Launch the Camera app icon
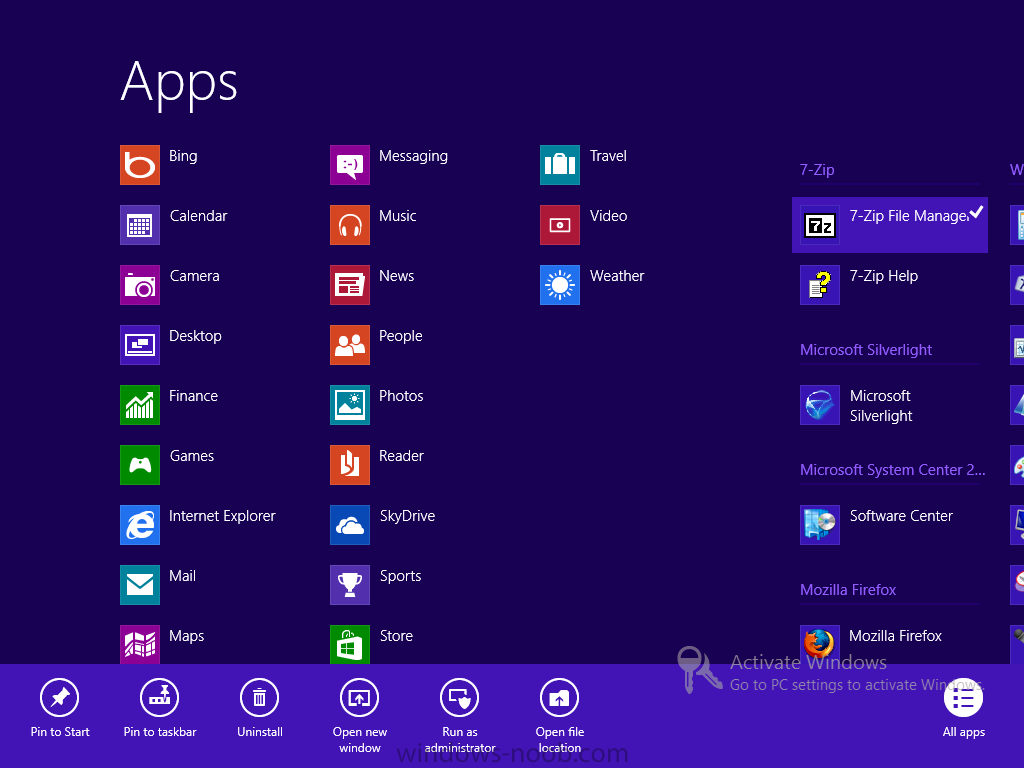This screenshot has height=768, width=1024. pyautogui.click(x=140, y=285)
